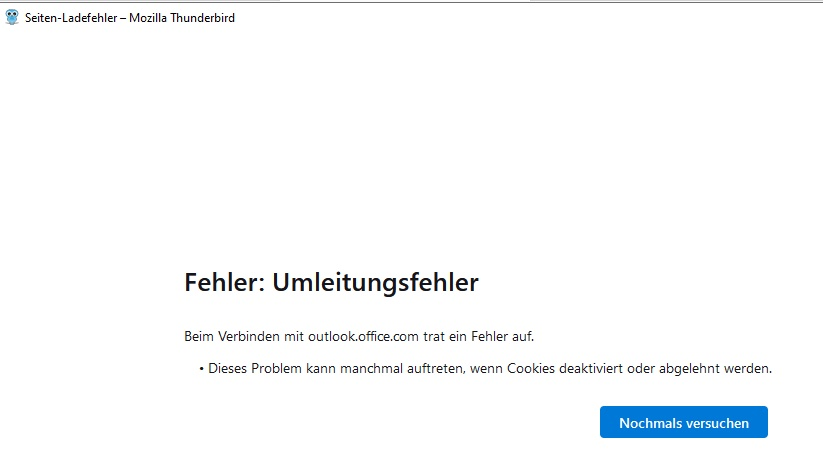This screenshot has height=467, width=823.
Task: Click the Seiten-Ladefehler window title text
Action: [130, 18]
